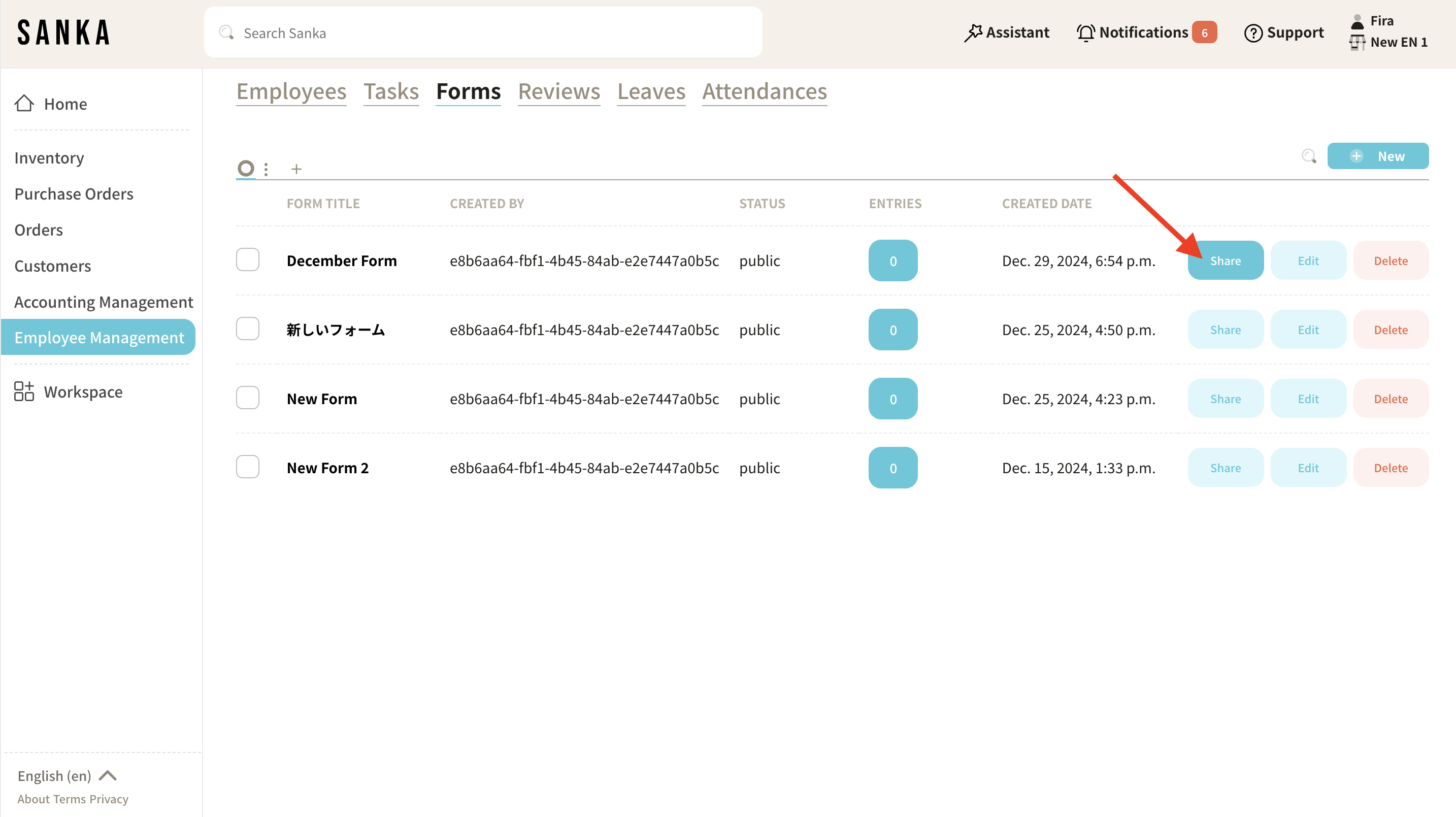
Task: Open the Fira user profile menu
Action: [x=1381, y=21]
